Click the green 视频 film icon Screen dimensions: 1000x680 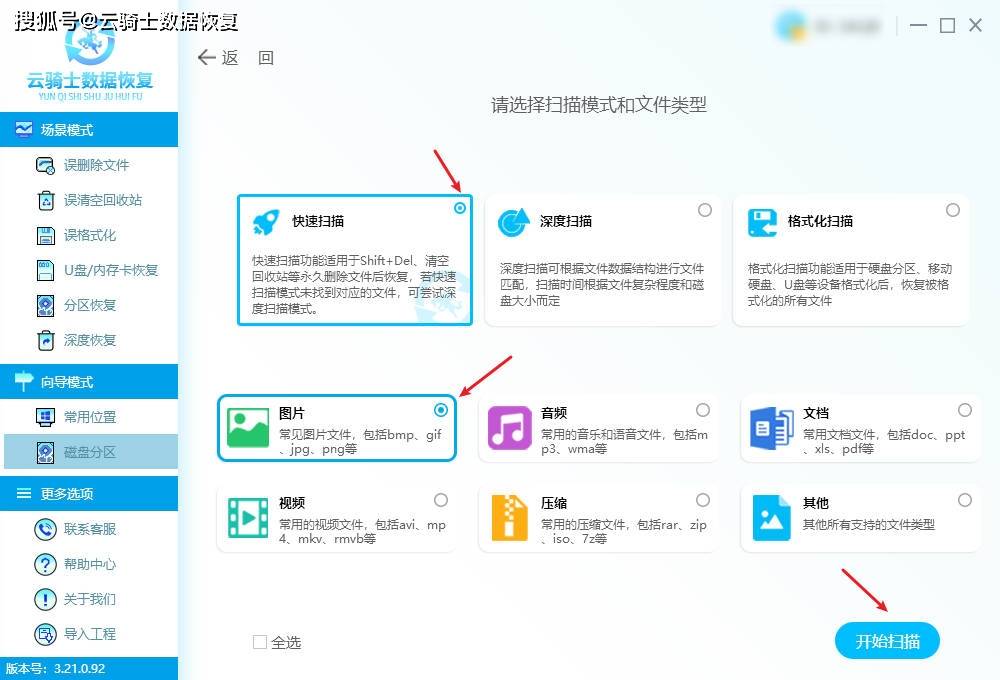[x=247, y=517]
